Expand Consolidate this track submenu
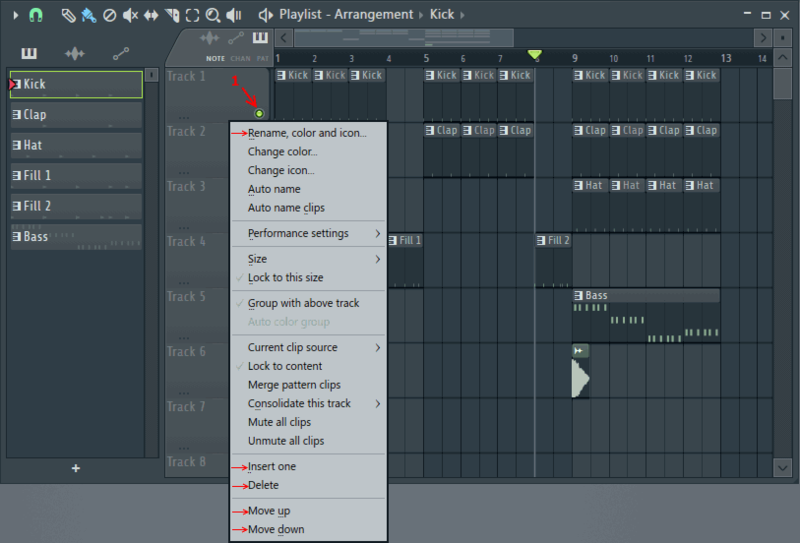Viewport: 800px width, 543px height. [308, 404]
